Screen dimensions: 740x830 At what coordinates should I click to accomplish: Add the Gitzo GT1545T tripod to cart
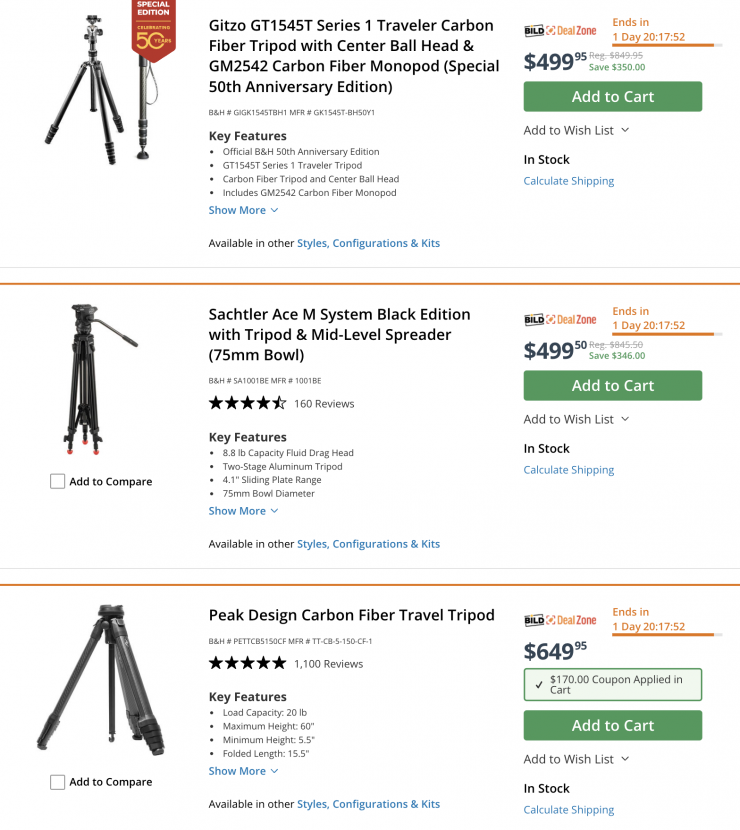[612, 97]
